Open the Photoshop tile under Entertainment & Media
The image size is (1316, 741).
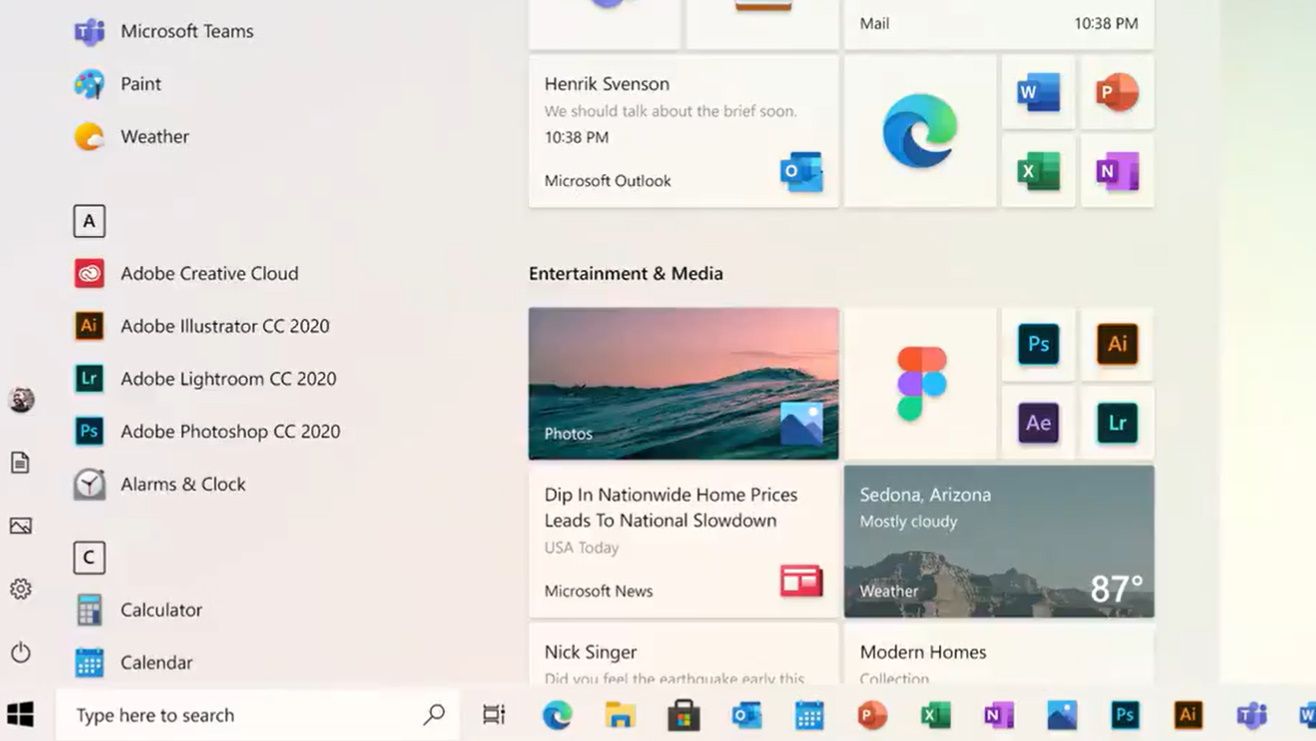click(1038, 345)
